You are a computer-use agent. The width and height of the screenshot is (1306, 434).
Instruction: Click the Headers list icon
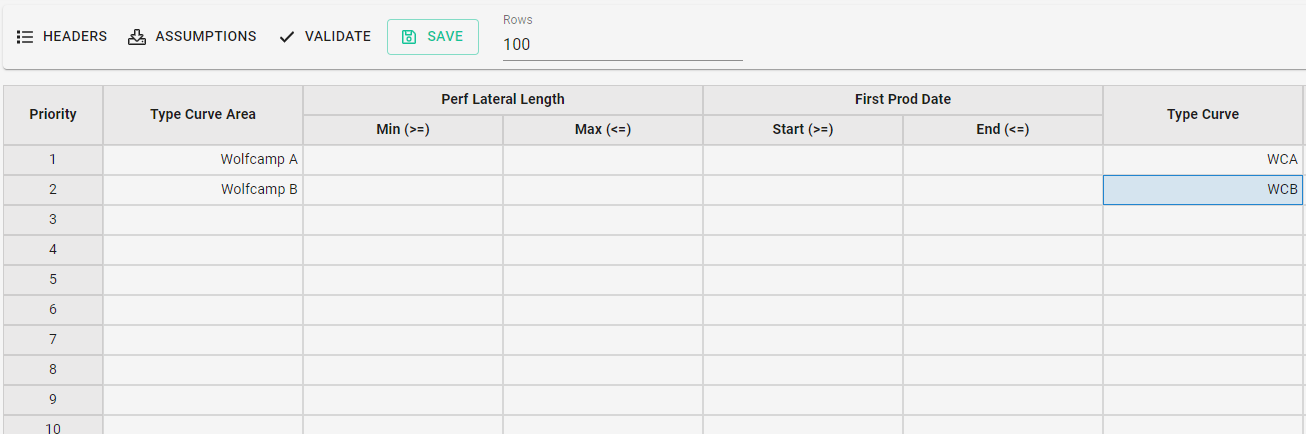click(x=26, y=36)
